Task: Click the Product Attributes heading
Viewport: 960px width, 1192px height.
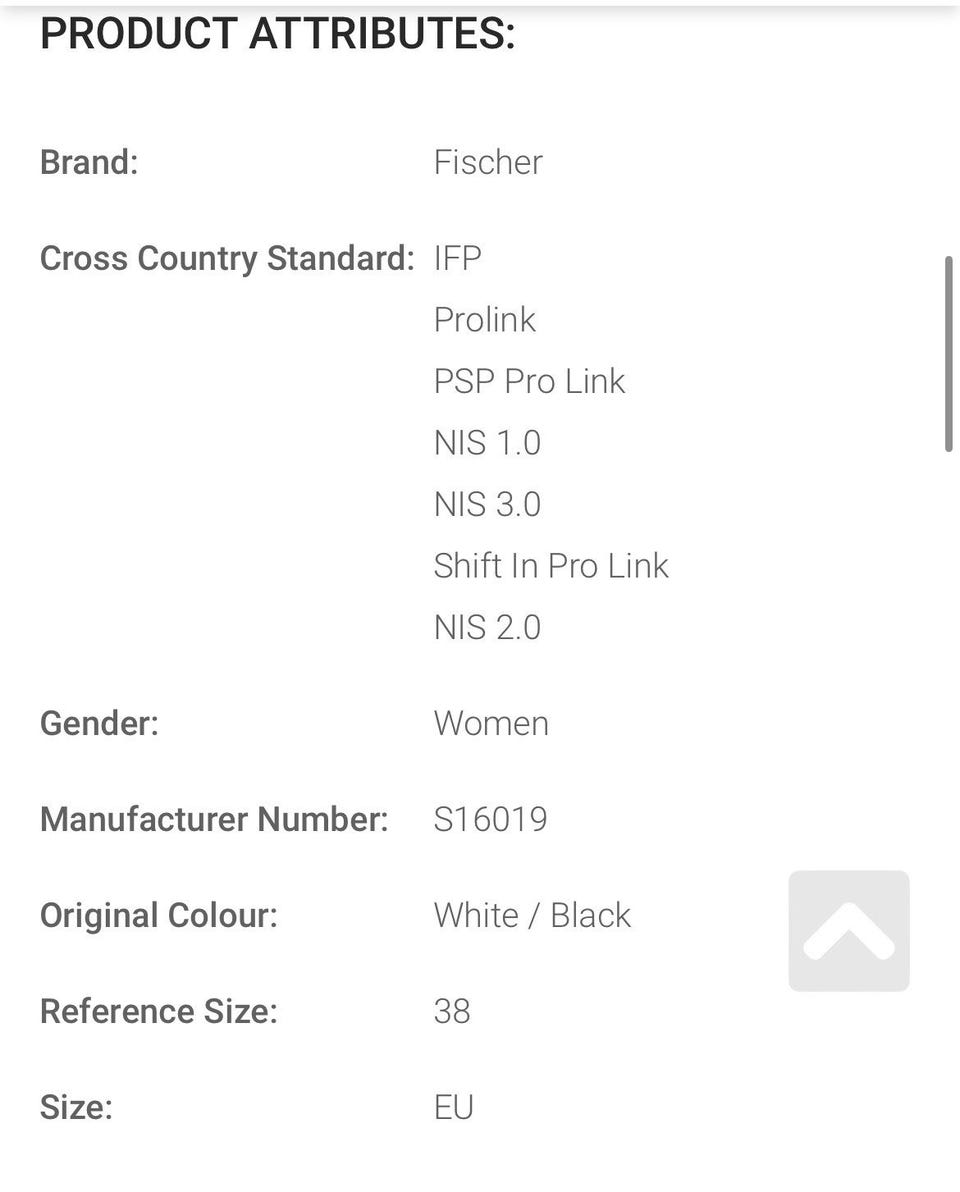Action: coord(277,34)
